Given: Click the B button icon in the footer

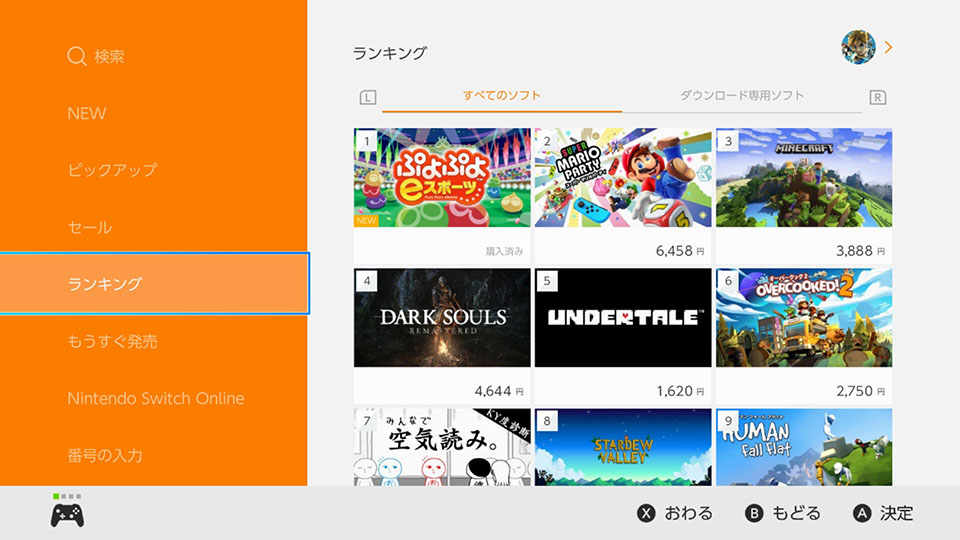Looking at the screenshot, I should click(x=754, y=513).
